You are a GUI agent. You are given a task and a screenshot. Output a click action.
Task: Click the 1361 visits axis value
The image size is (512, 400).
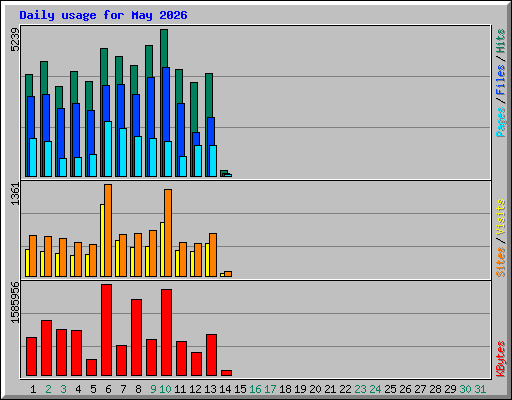click(x=15, y=194)
